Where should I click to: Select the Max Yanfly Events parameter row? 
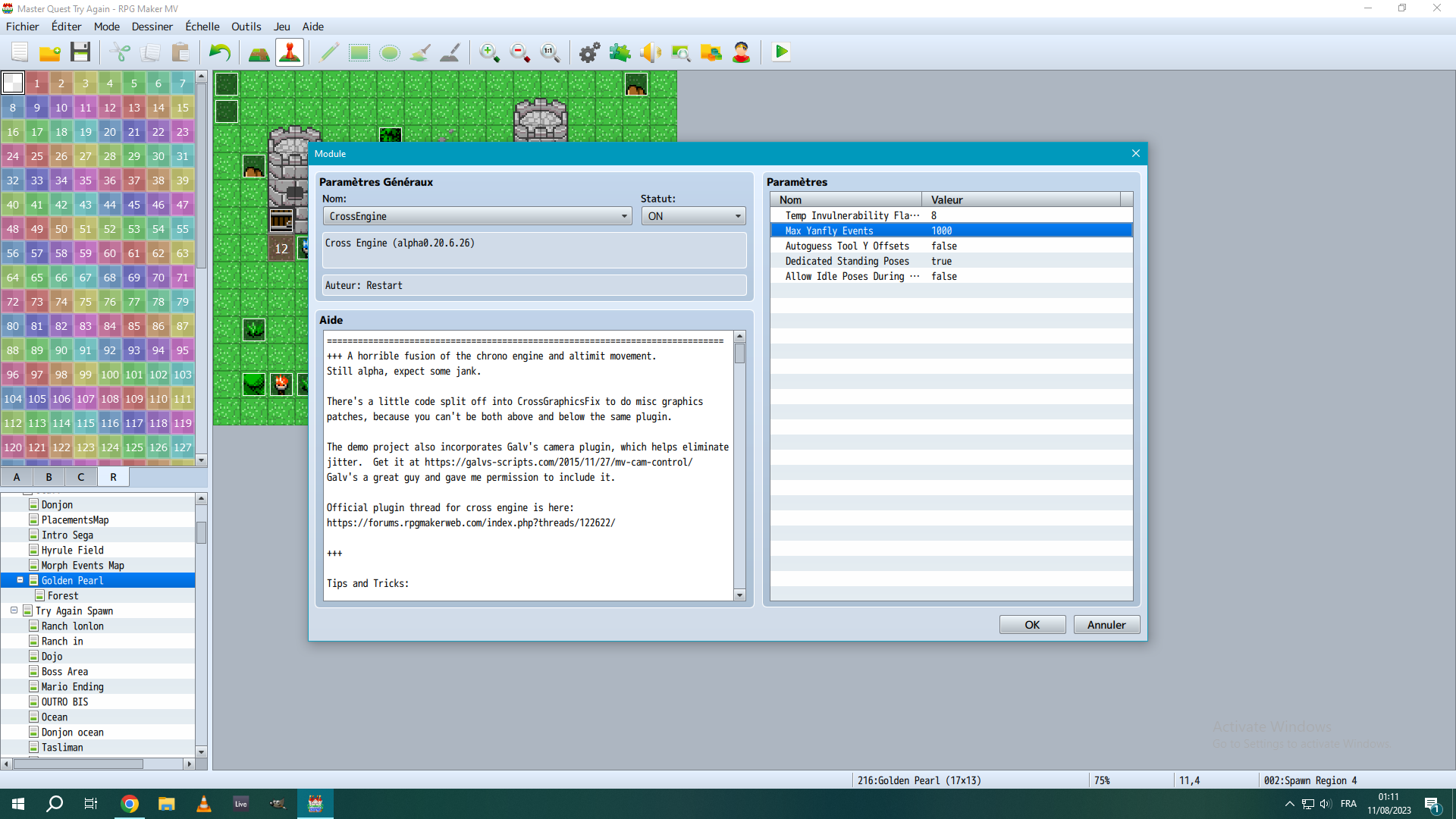tap(952, 231)
